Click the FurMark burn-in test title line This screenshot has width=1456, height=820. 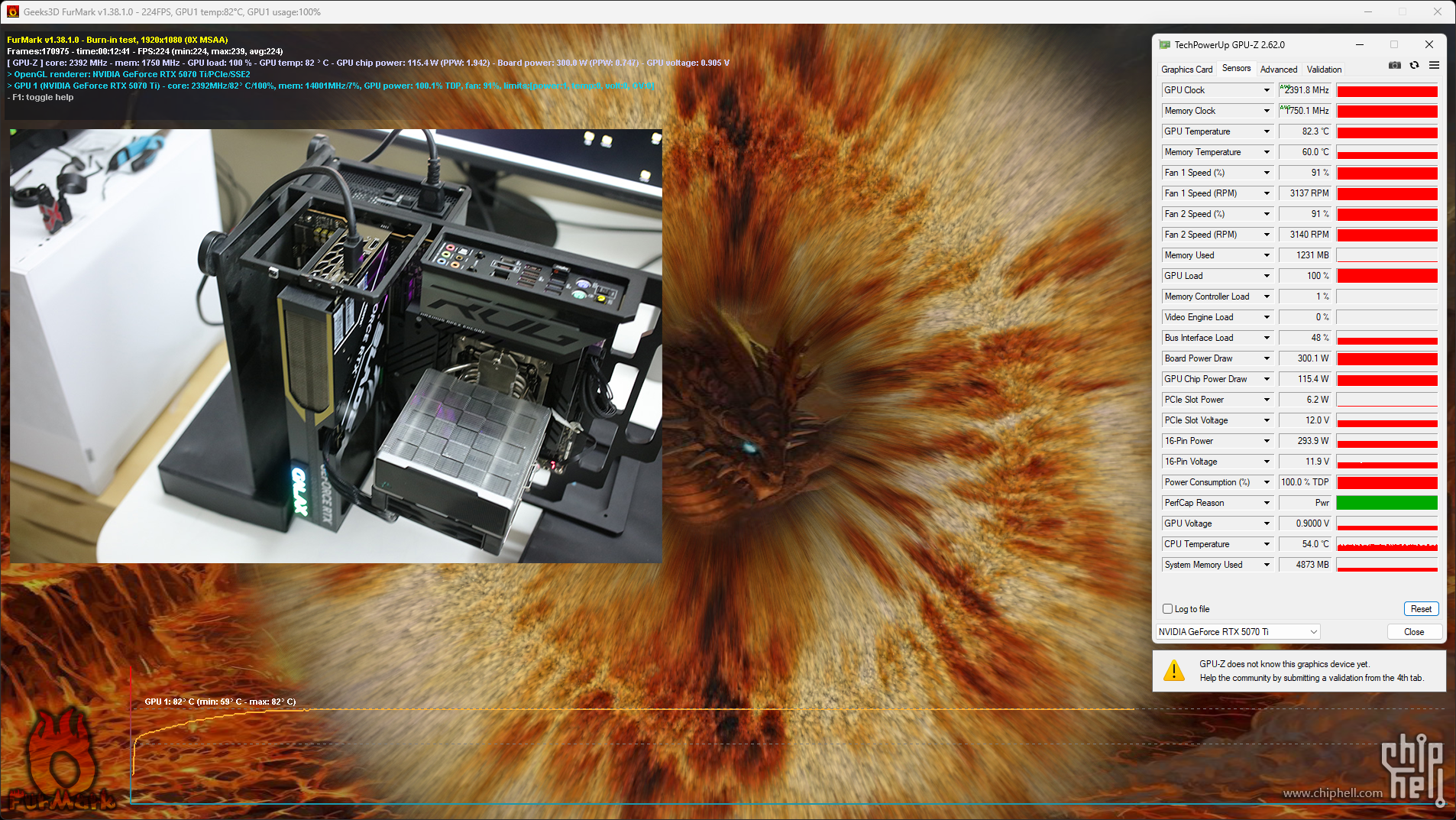tap(118, 40)
